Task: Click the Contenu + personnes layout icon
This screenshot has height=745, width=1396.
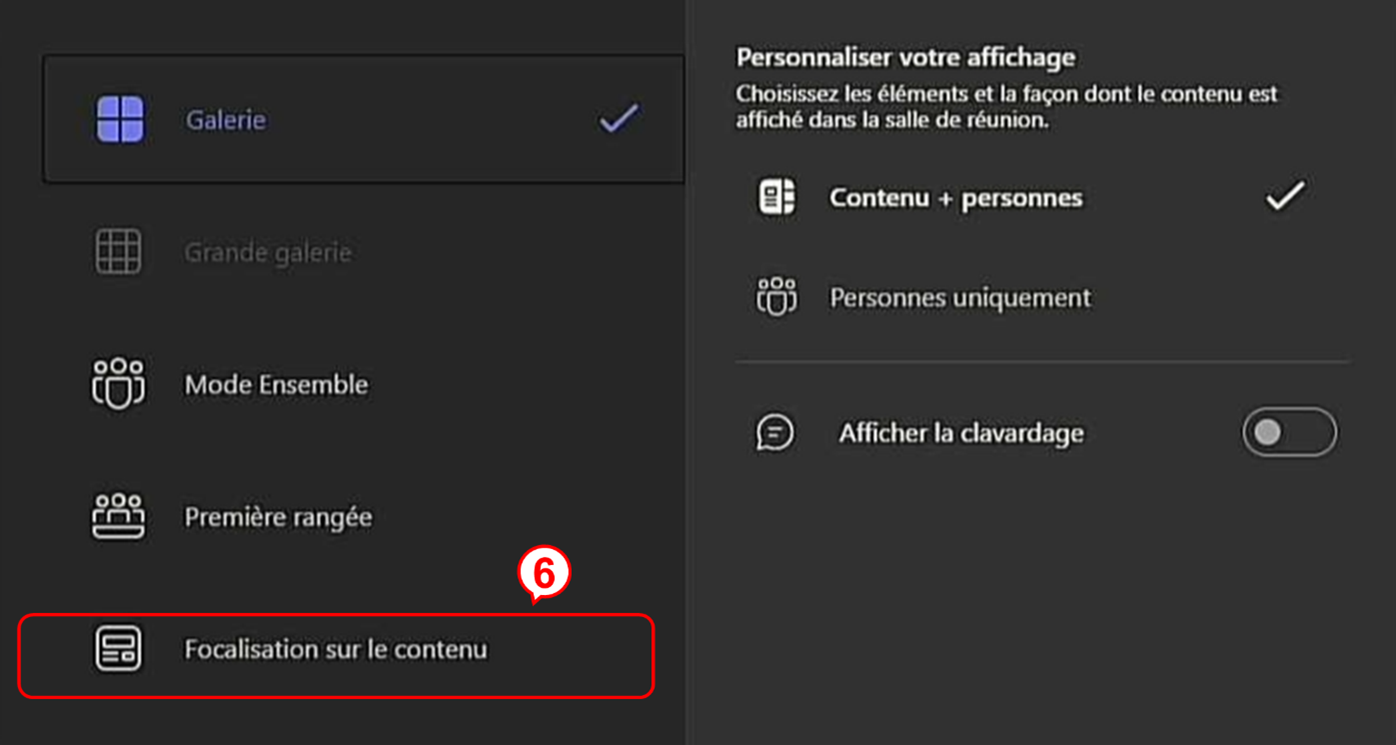Action: [777, 197]
